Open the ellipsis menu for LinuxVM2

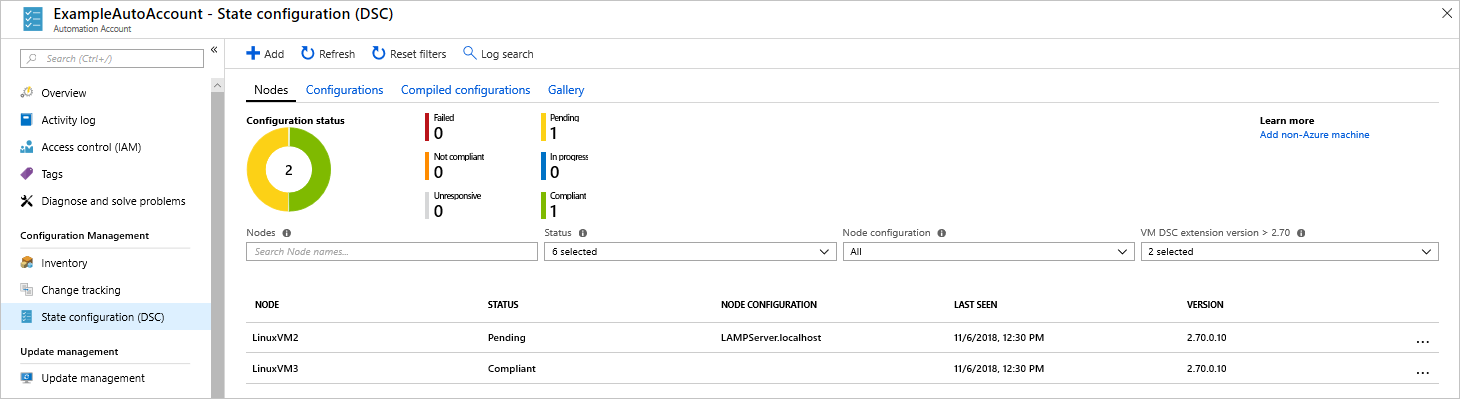1423,341
